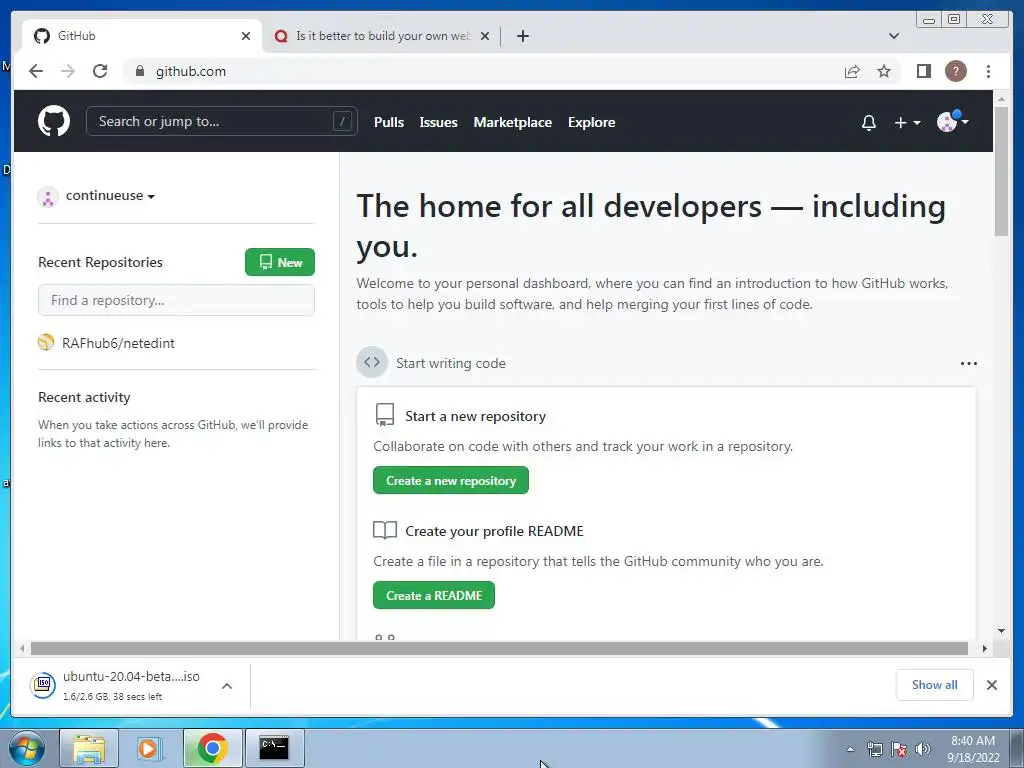This screenshot has height=768, width=1024.
Task: Open Windows Media Player from the taskbar
Action: pos(150,748)
